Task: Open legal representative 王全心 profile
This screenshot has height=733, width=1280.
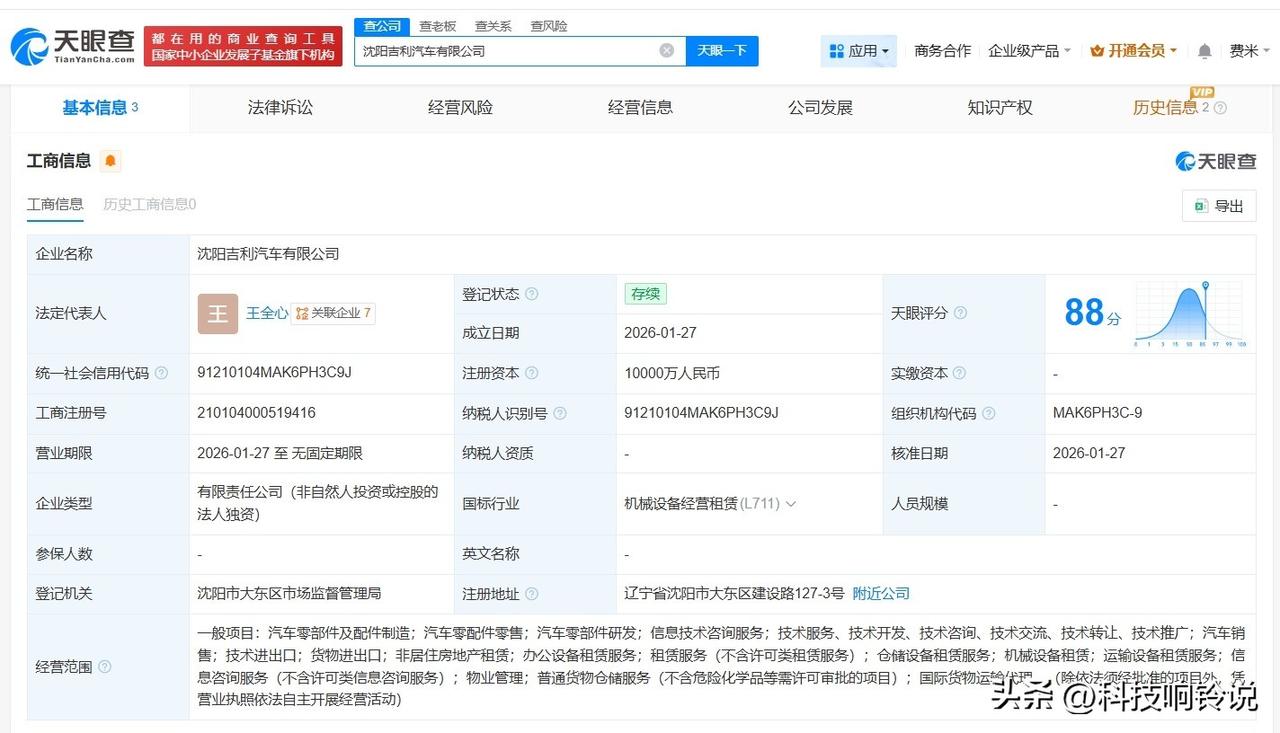Action: tap(267, 312)
